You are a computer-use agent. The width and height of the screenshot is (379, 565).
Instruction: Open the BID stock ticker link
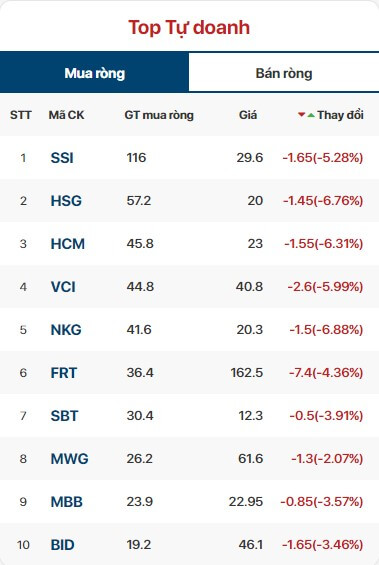pyautogui.click(x=63, y=545)
